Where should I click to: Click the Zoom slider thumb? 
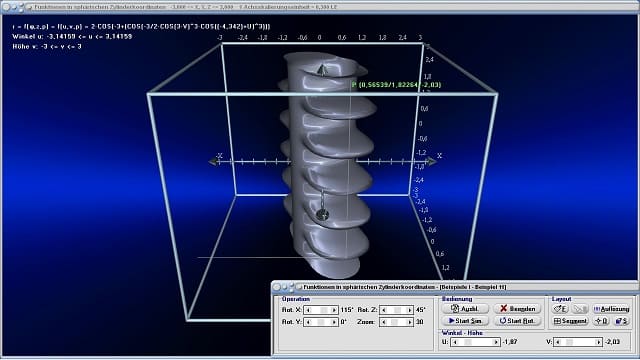[394, 322]
